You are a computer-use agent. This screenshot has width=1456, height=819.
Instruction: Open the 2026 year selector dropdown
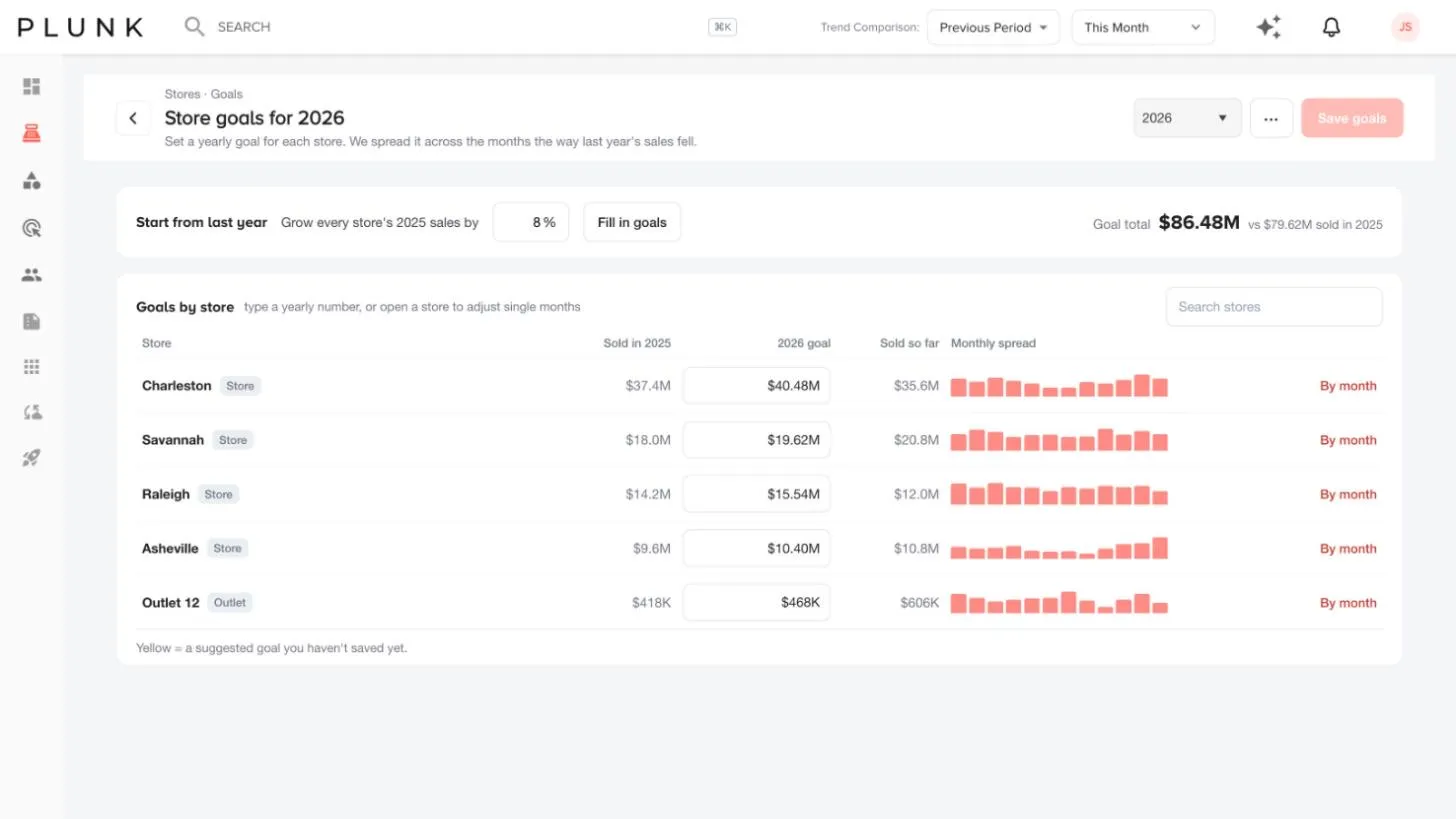point(1187,118)
